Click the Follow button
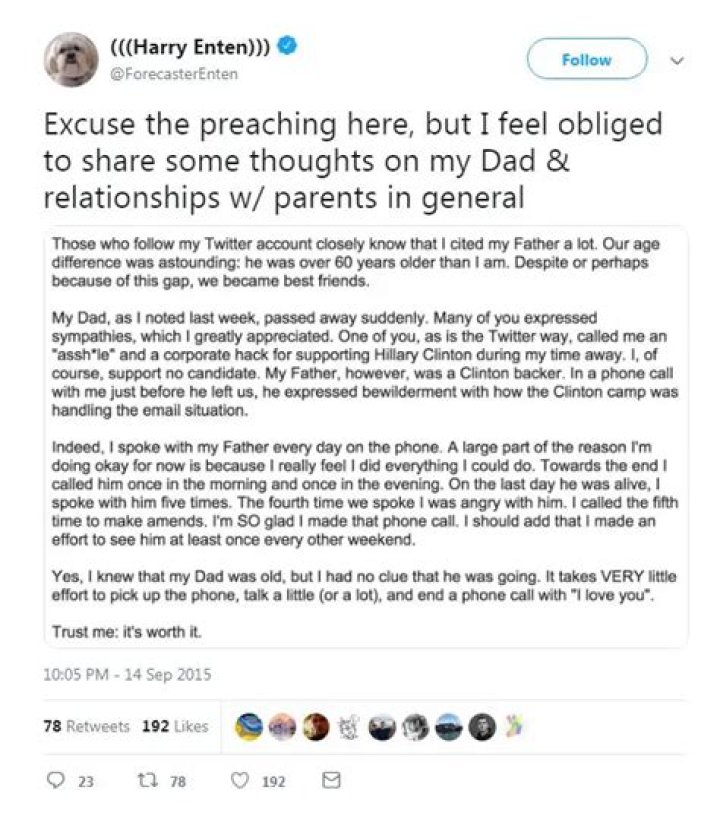Image resolution: width=720 pixels, height=819 pixels. (x=586, y=60)
